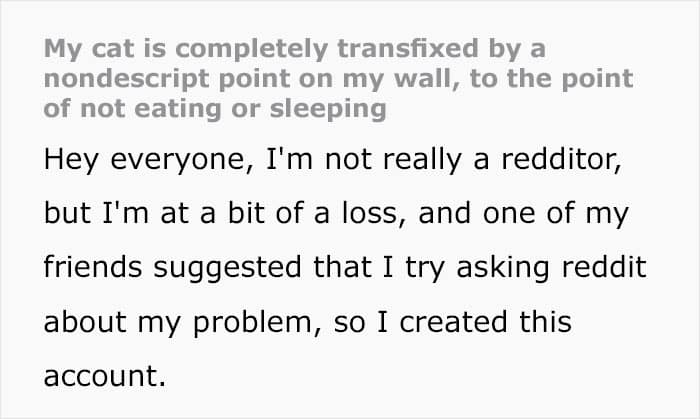Open the post title about the transfixed cat
This screenshot has height=419, width=700.
click(x=338, y=79)
